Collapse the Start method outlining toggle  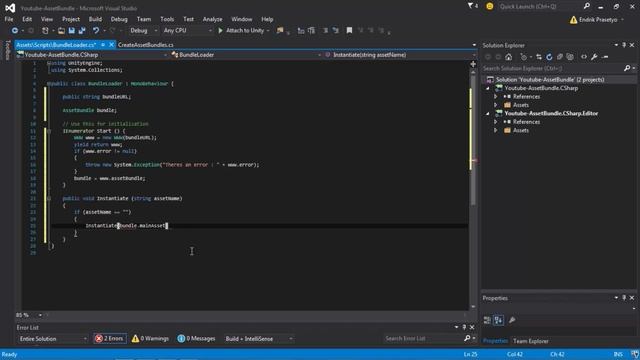[x=49, y=131]
